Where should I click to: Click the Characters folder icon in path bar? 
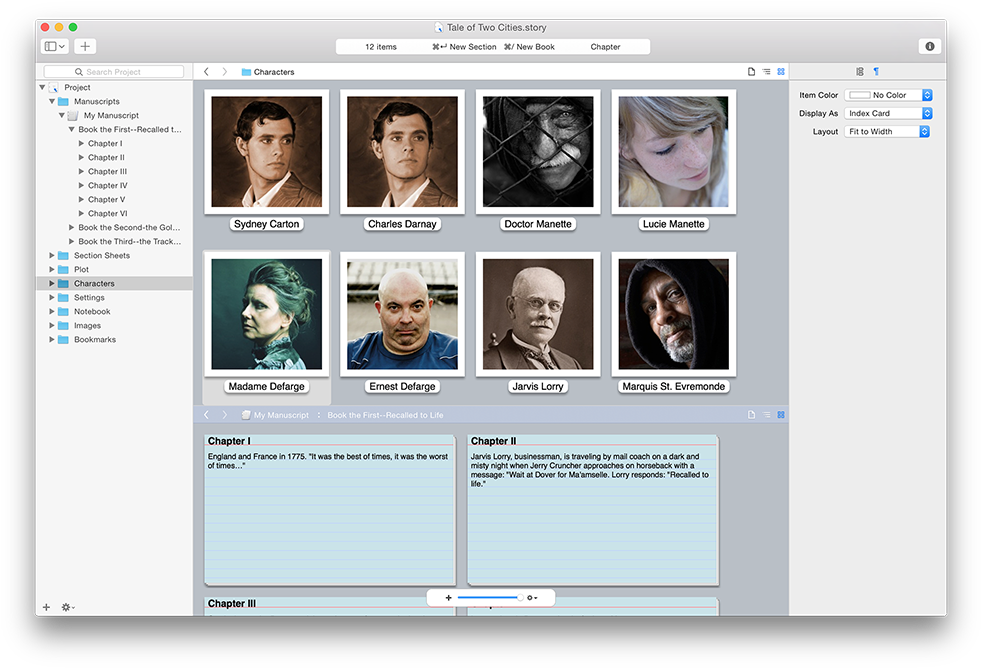pos(246,72)
